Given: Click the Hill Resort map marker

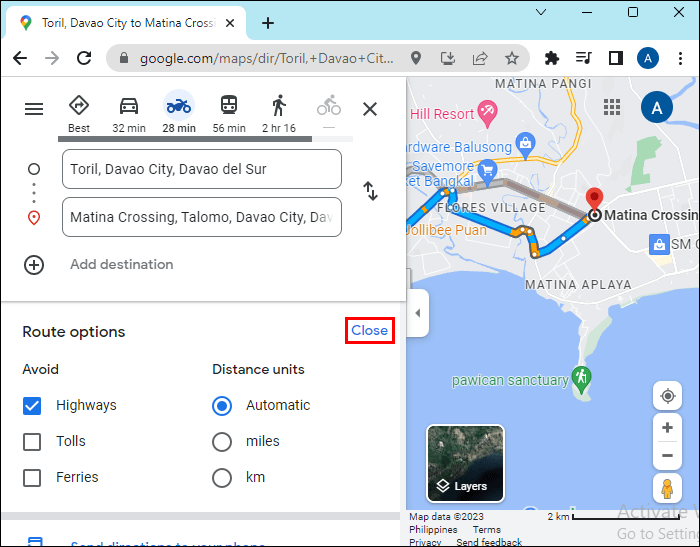Looking at the screenshot, I should pos(488,113).
